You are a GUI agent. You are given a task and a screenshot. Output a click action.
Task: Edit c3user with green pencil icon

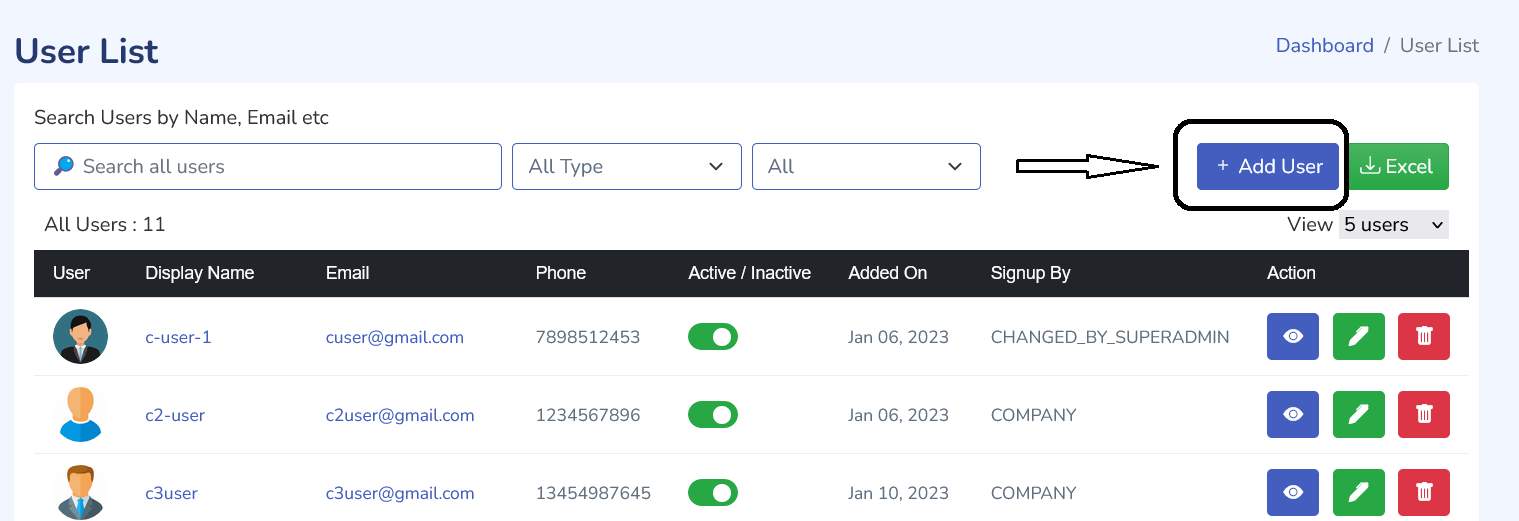pyautogui.click(x=1358, y=493)
